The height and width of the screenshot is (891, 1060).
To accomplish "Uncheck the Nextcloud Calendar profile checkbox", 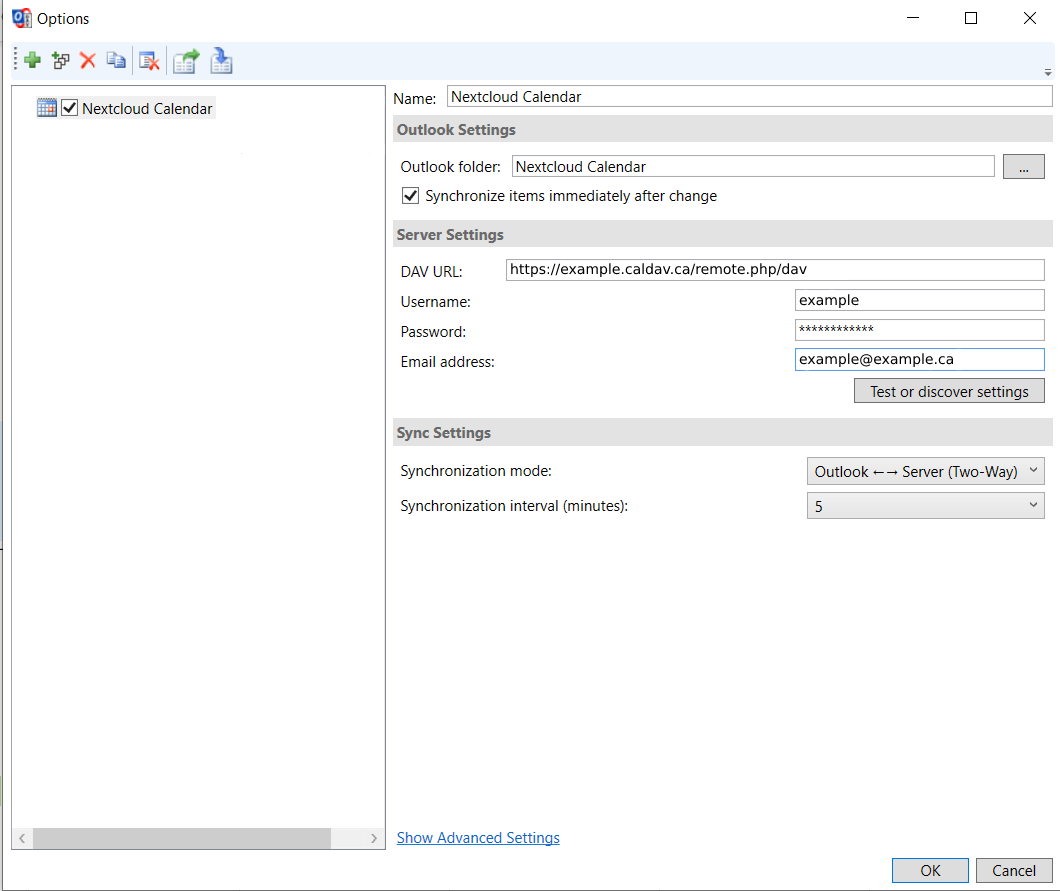I will click(x=70, y=107).
